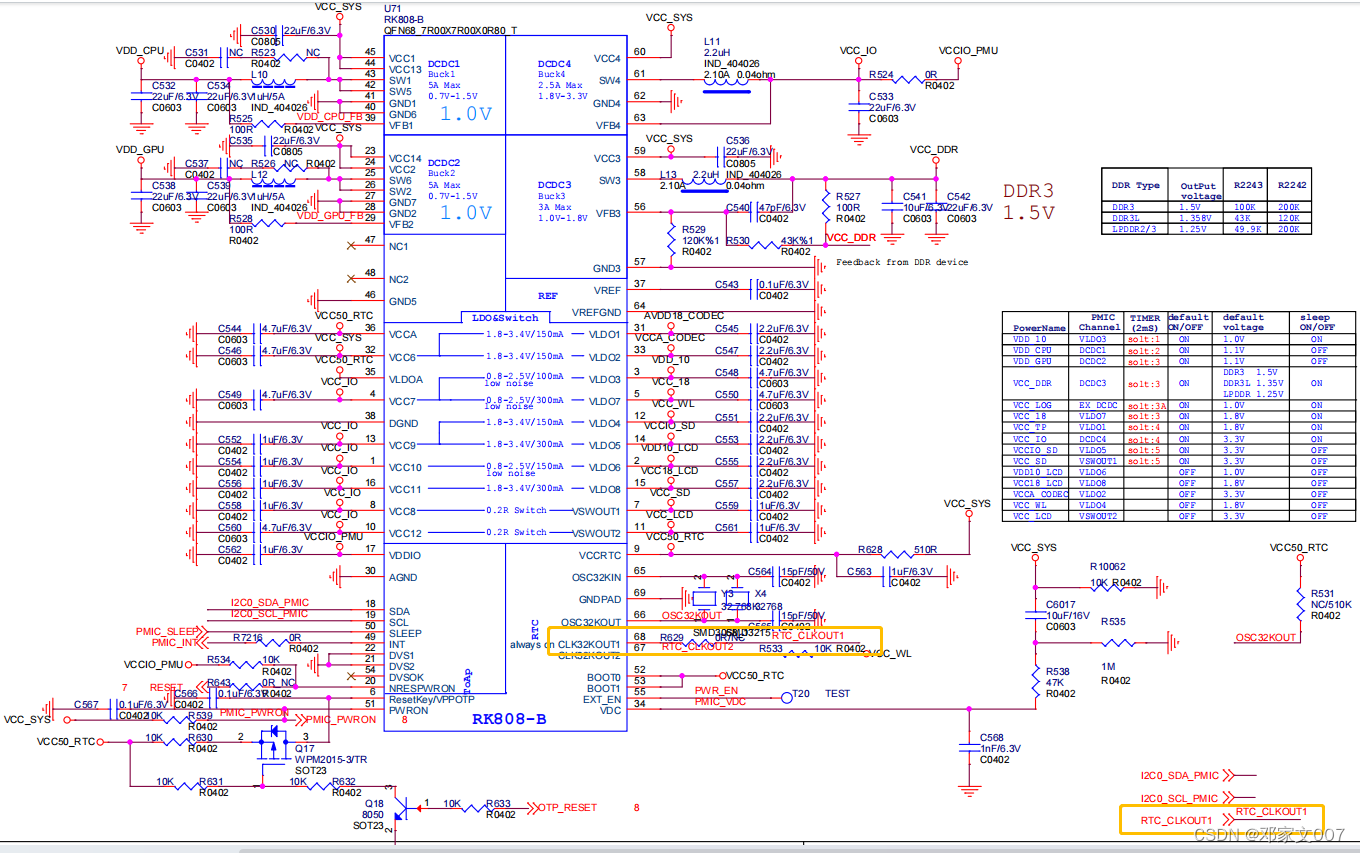Click the Q17 transistor designator
The width and height of the screenshot is (1360, 853).
pyautogui.click(x=303, y=748)
